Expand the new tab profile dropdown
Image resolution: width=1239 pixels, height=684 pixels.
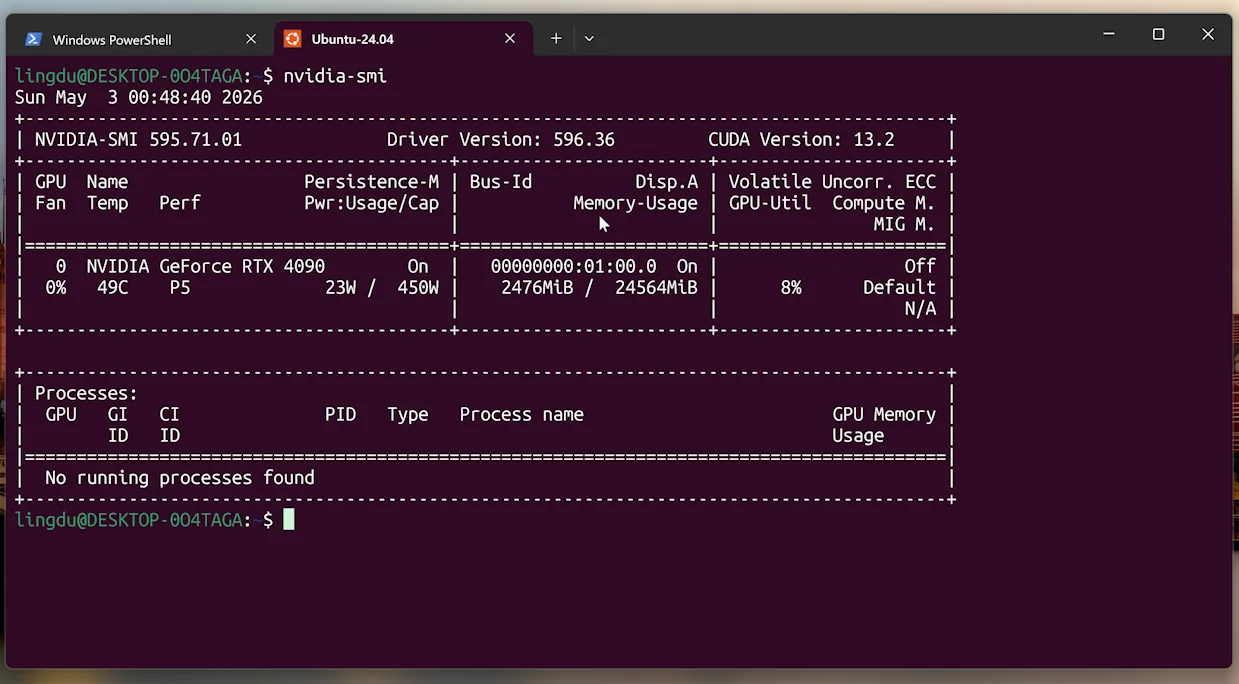589,39
